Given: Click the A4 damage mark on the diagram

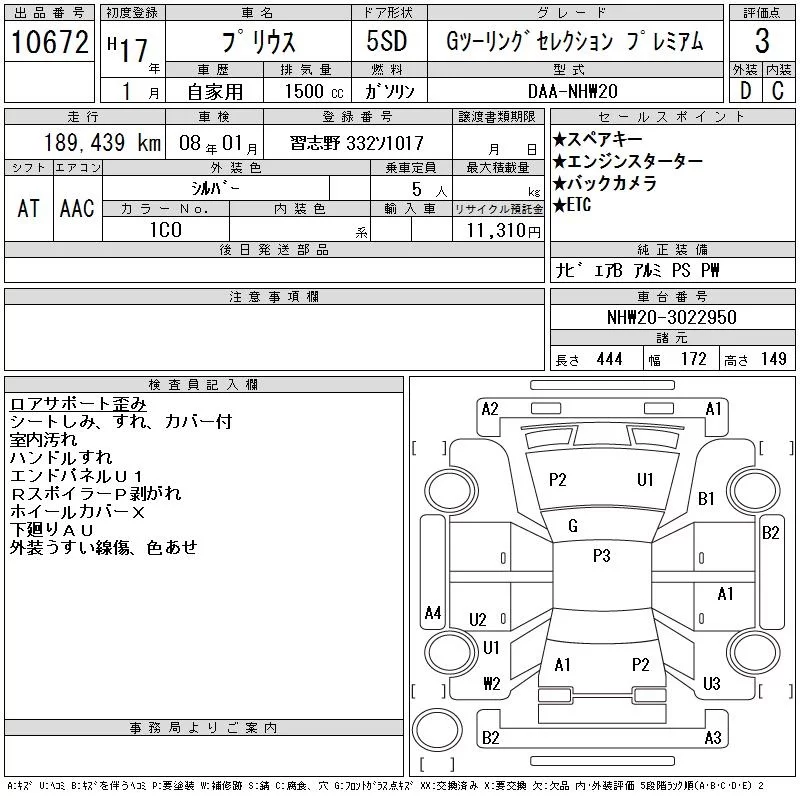Looking at the screenshot, I should pos(433,612).
